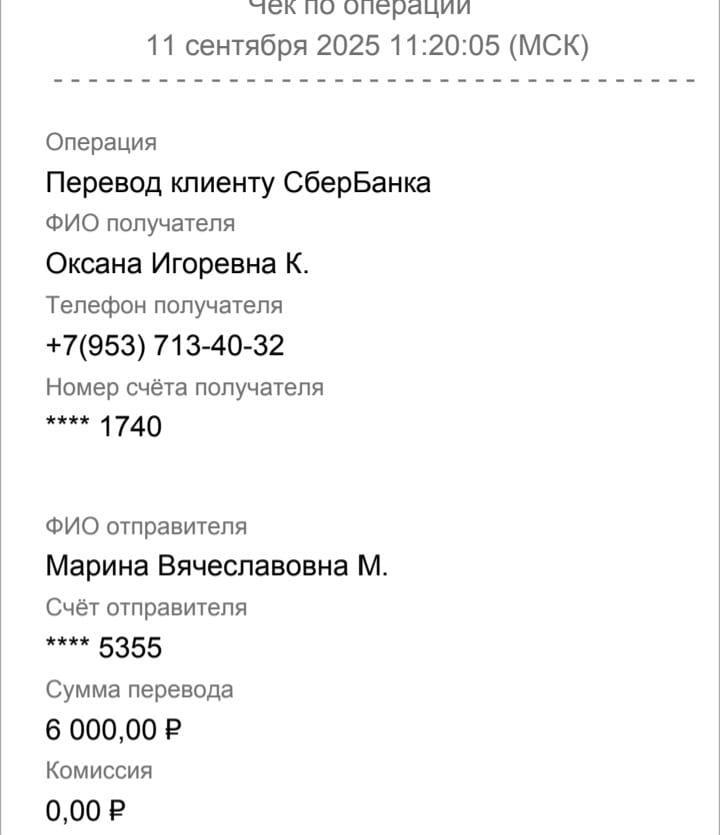Click the time 11:20:05 (МСК)
The image size is (720, 835).
pyautogui.click(x=489, y=45)
